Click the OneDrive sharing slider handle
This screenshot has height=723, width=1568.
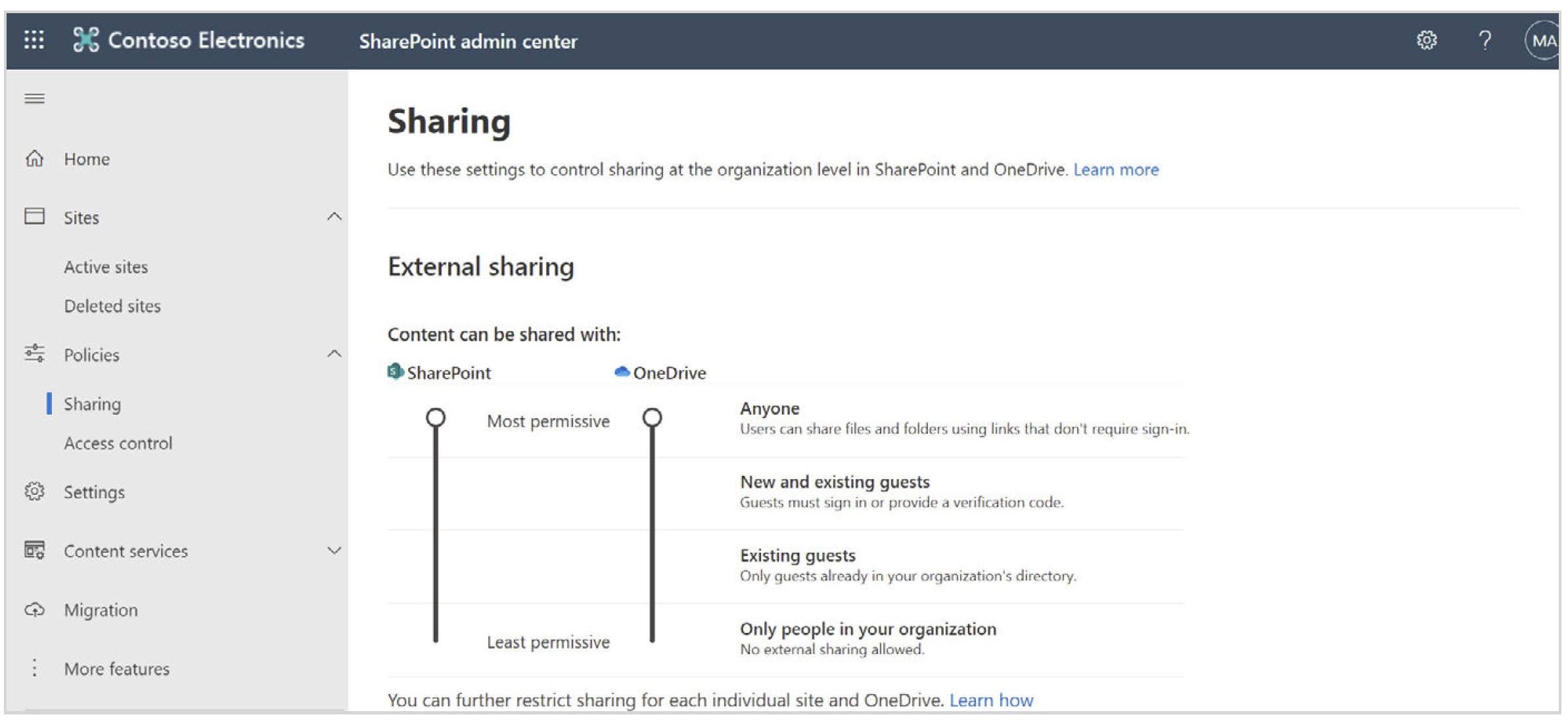(x=652, y=417)
